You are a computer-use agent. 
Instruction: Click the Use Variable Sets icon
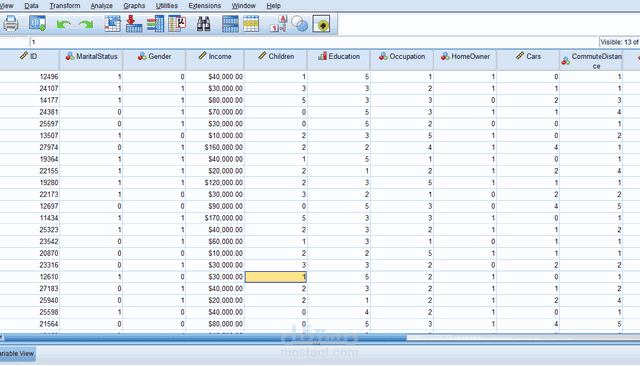coord(300,24)
